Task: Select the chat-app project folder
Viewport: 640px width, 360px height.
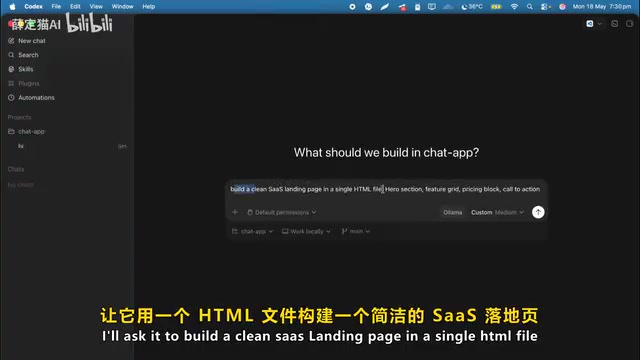Action: click(31, 131)
